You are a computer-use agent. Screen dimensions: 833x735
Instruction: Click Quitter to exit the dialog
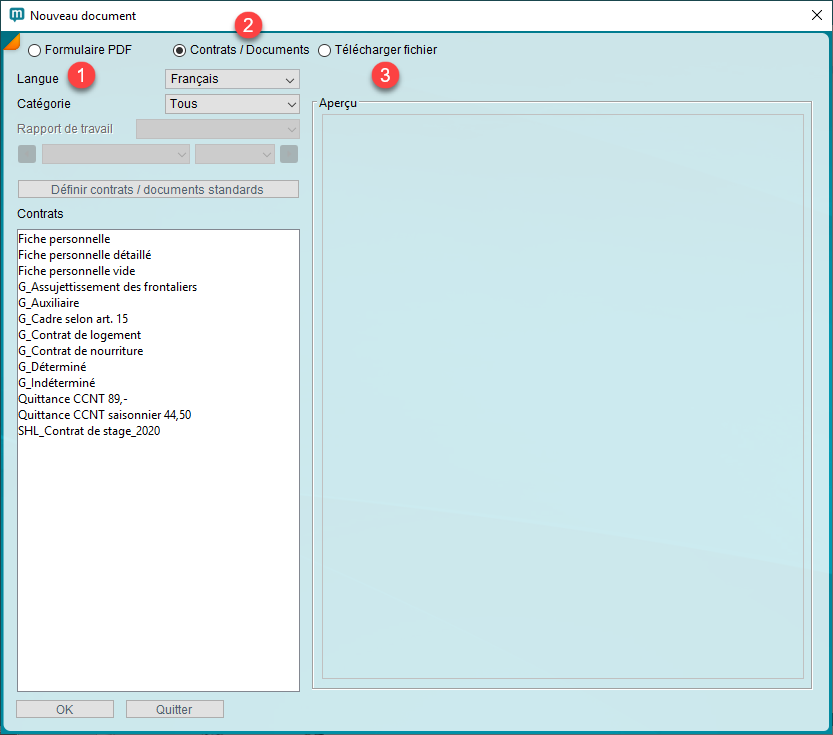pos(174,708)
